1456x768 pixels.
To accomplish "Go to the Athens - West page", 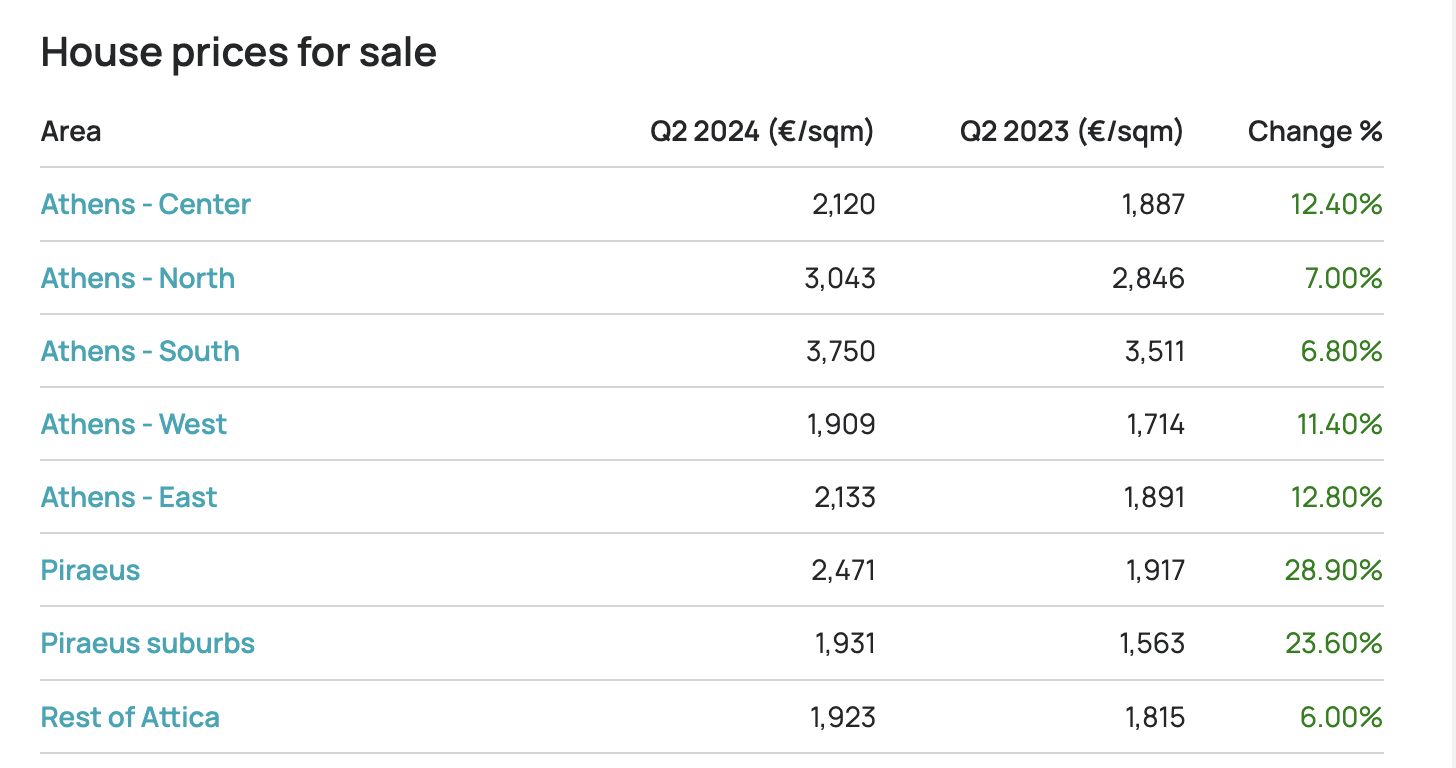I will (x=134, y=424).
